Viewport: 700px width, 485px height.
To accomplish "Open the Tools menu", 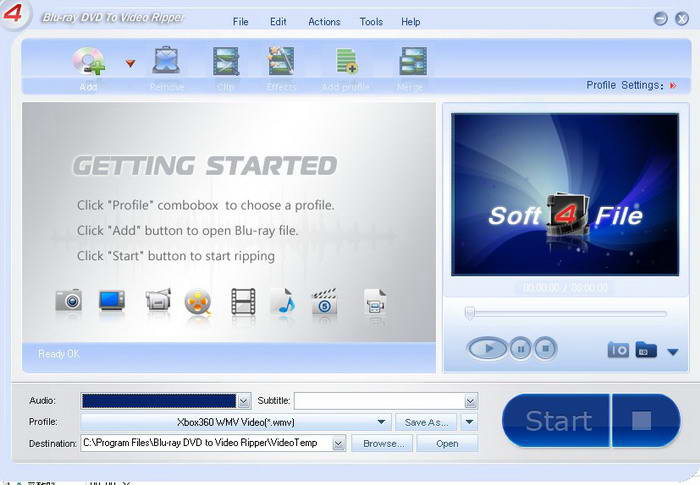I will tap(371, 21).
